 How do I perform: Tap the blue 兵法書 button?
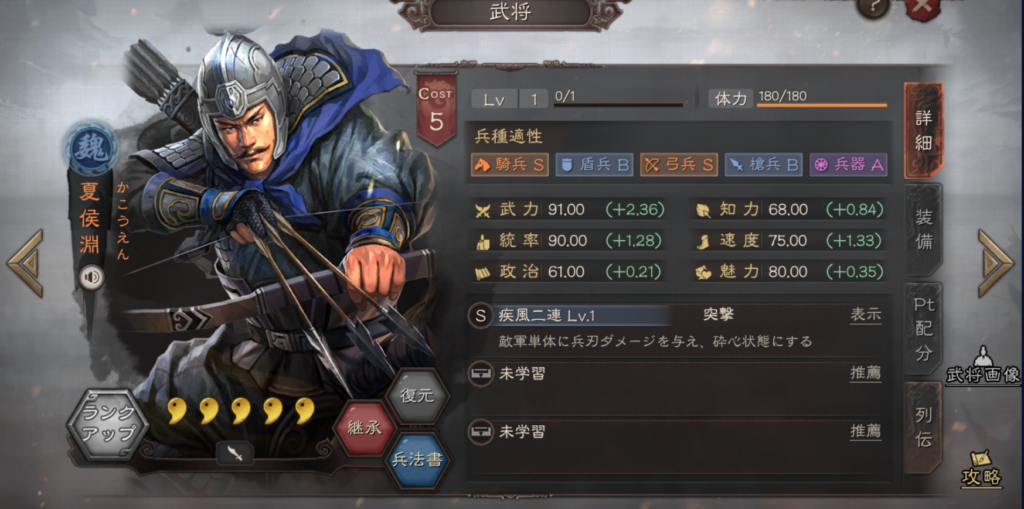(417, 460)
